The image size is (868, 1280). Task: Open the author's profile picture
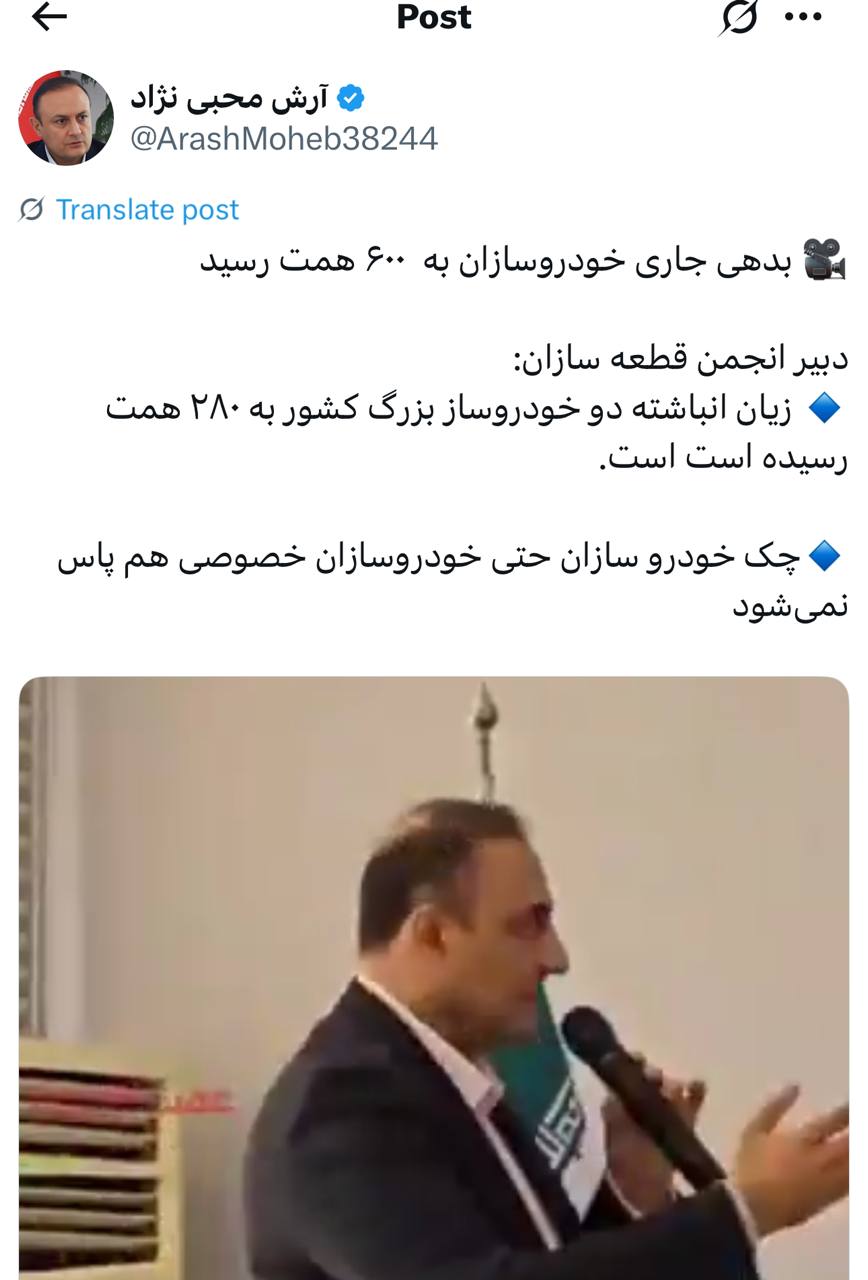click(66, 117)
